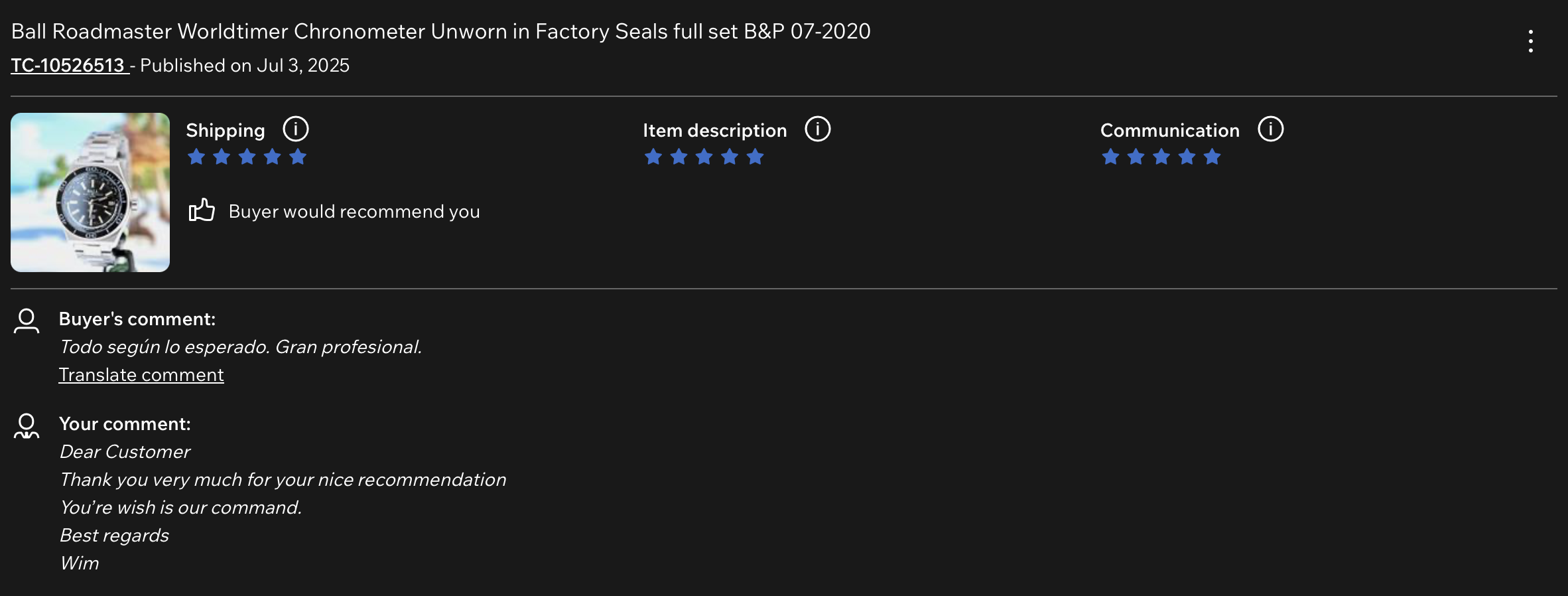The image size is (1568, 596).
Task: Click the fifth Item description rating star
Action: (x=755, y=157)
